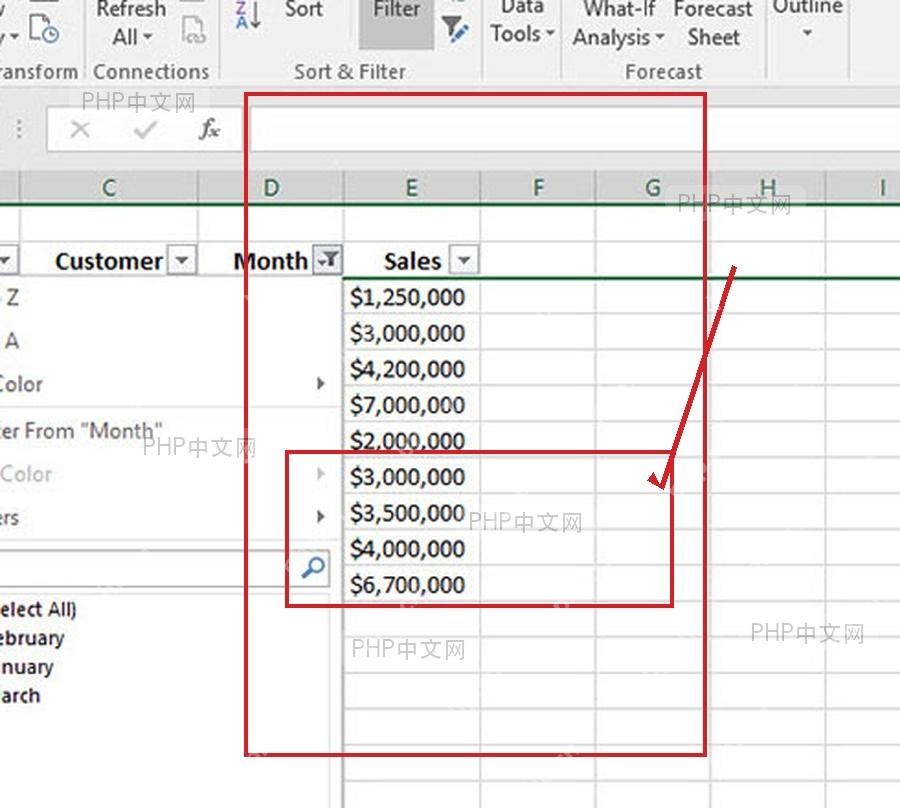900x808 pixels.
Task: Select the cell showing $4,200,000
Action: 412,369
